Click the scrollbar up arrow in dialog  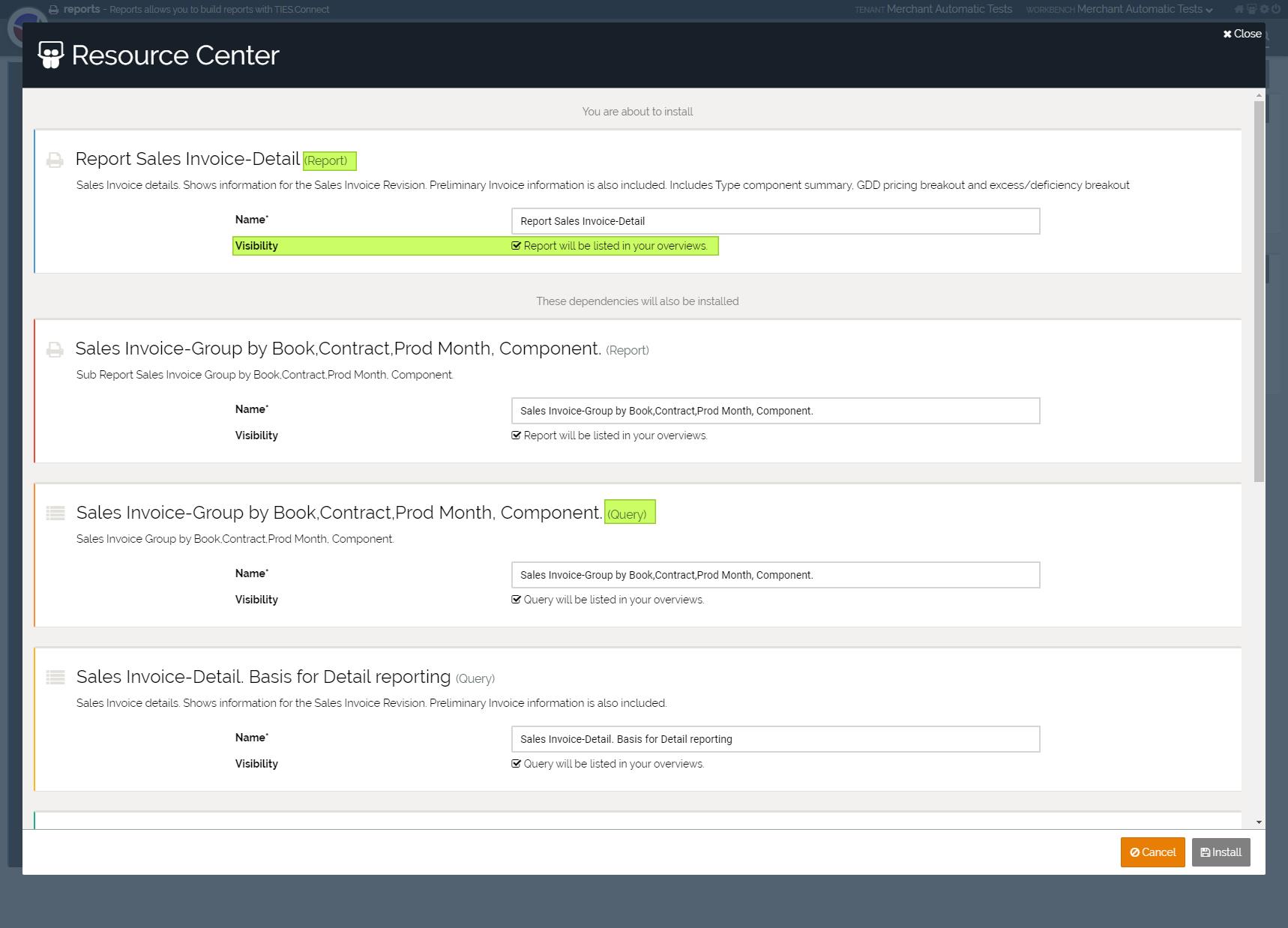[1259, 95]
